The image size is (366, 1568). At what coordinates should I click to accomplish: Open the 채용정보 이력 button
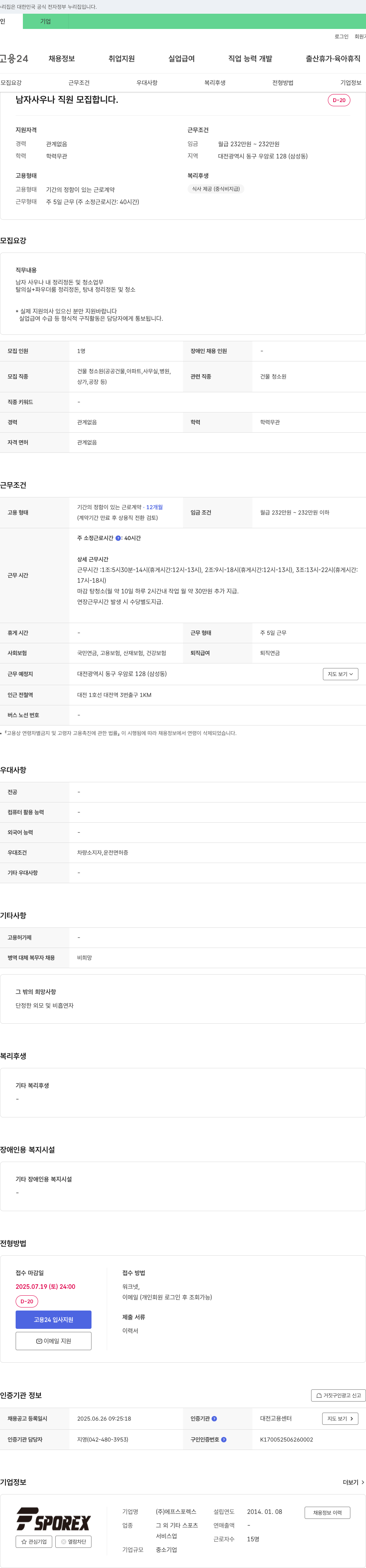pyautogui.click(x=327, y=1513)
